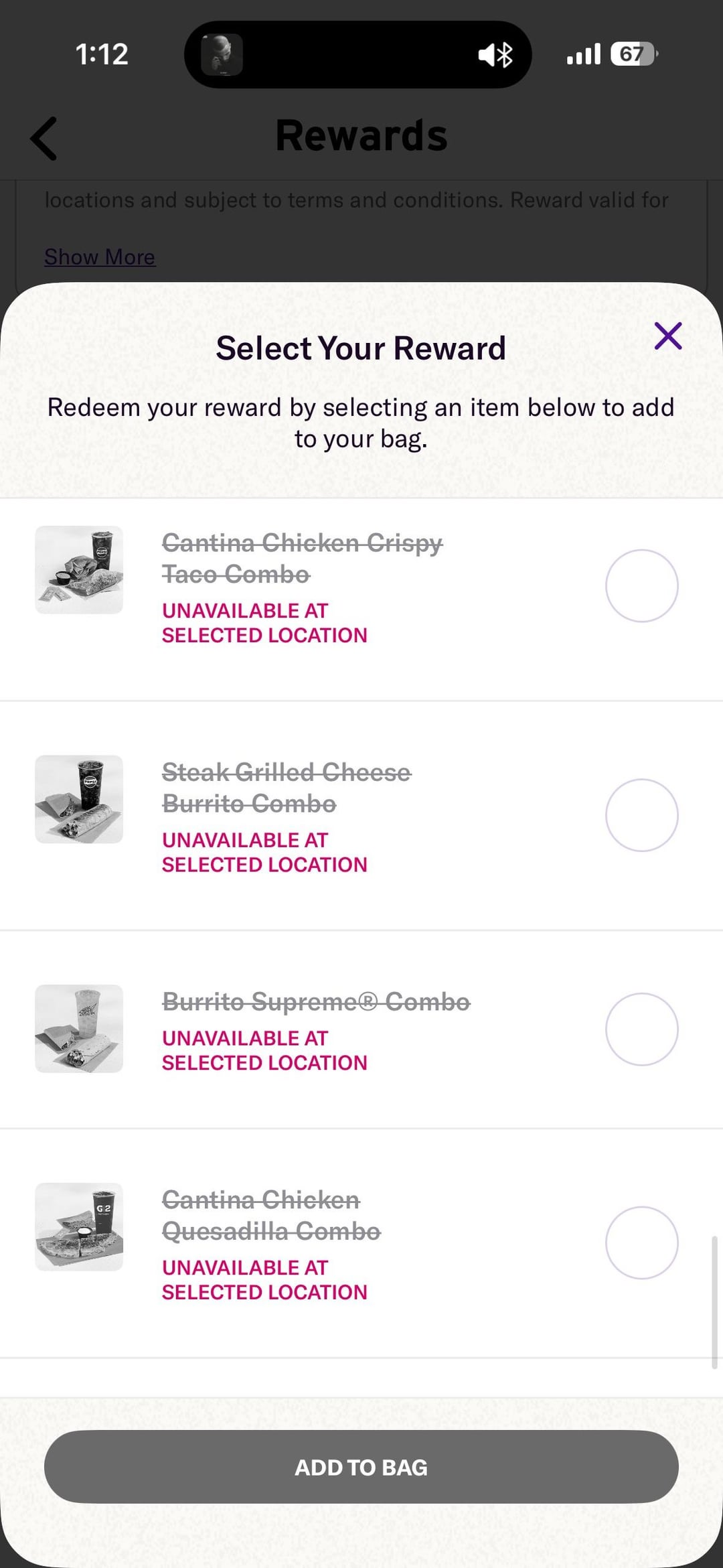This screenshot has width=723, height=1568.
Task: Select Cantina Chicken Quesadilla Combo radio
Action: point(641,1242)
